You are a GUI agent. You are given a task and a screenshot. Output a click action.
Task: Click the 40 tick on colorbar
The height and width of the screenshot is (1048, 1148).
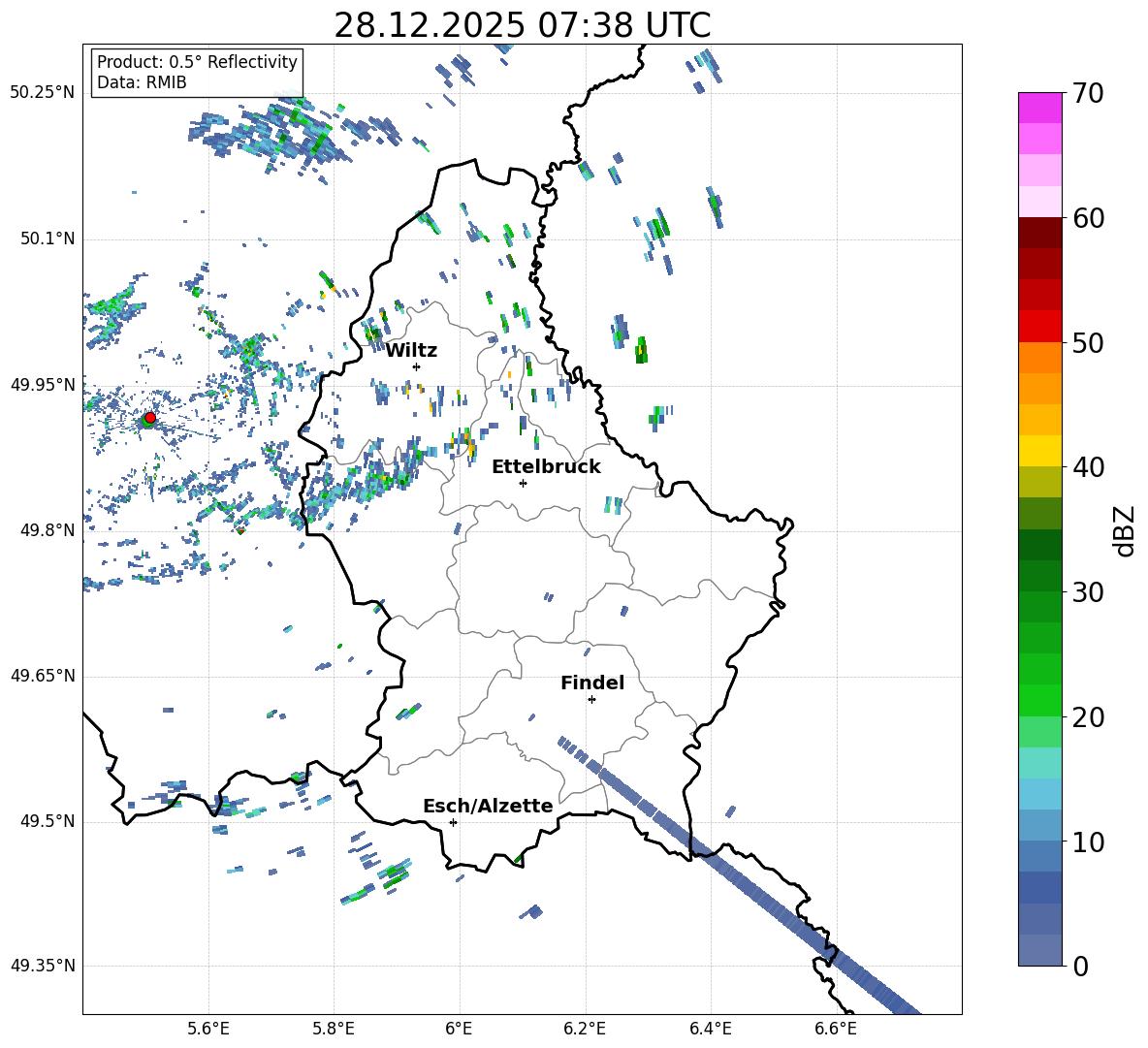(x=1088, y=467)
